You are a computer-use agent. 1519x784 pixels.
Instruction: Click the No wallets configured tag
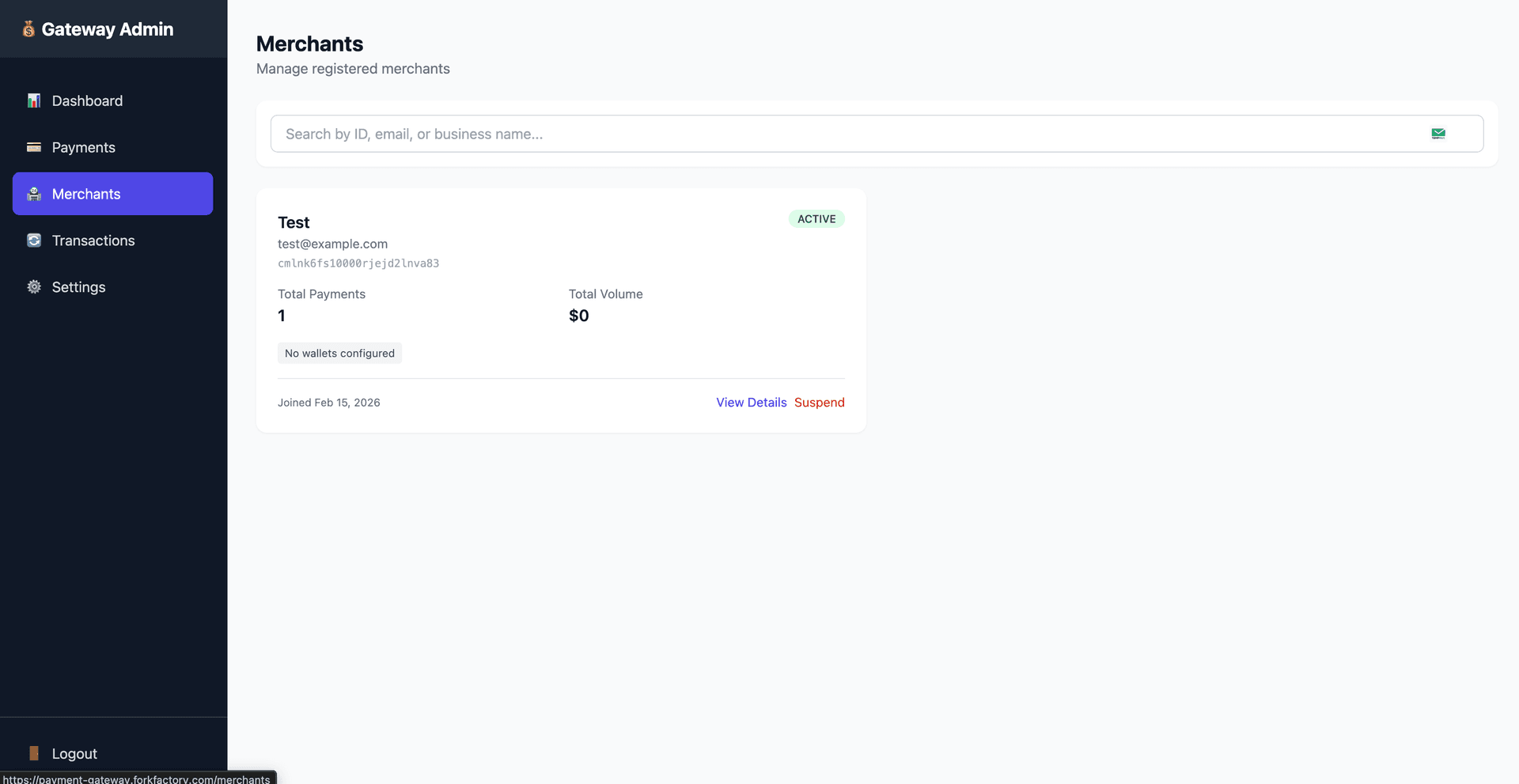[x=339, y=353]
